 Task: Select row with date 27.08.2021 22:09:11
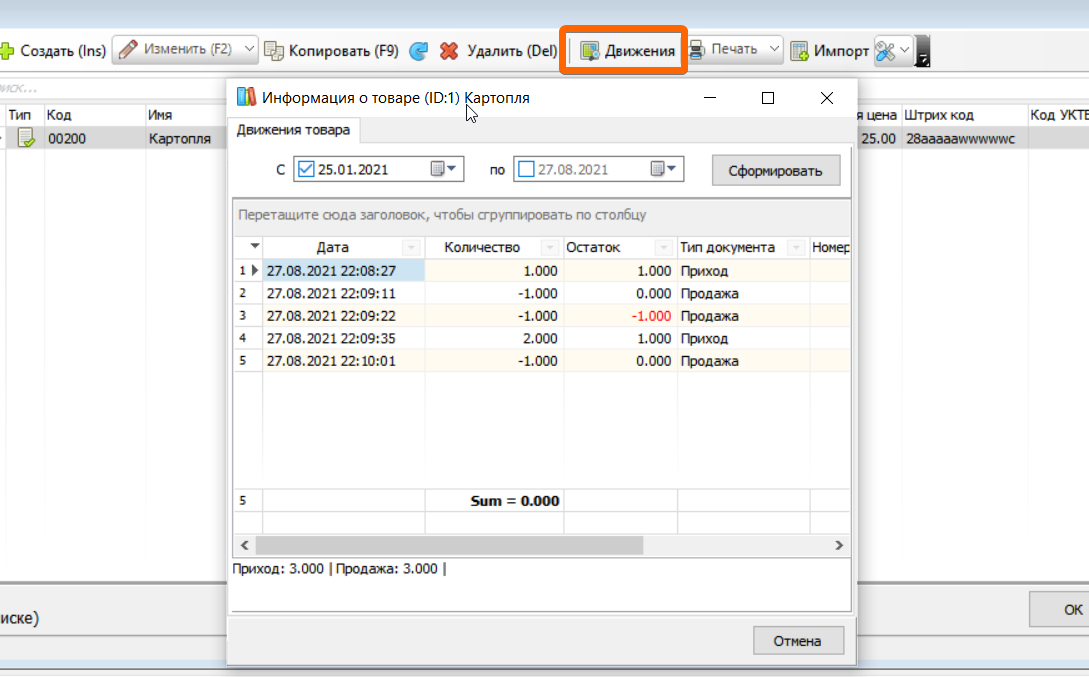pos(542,293)
